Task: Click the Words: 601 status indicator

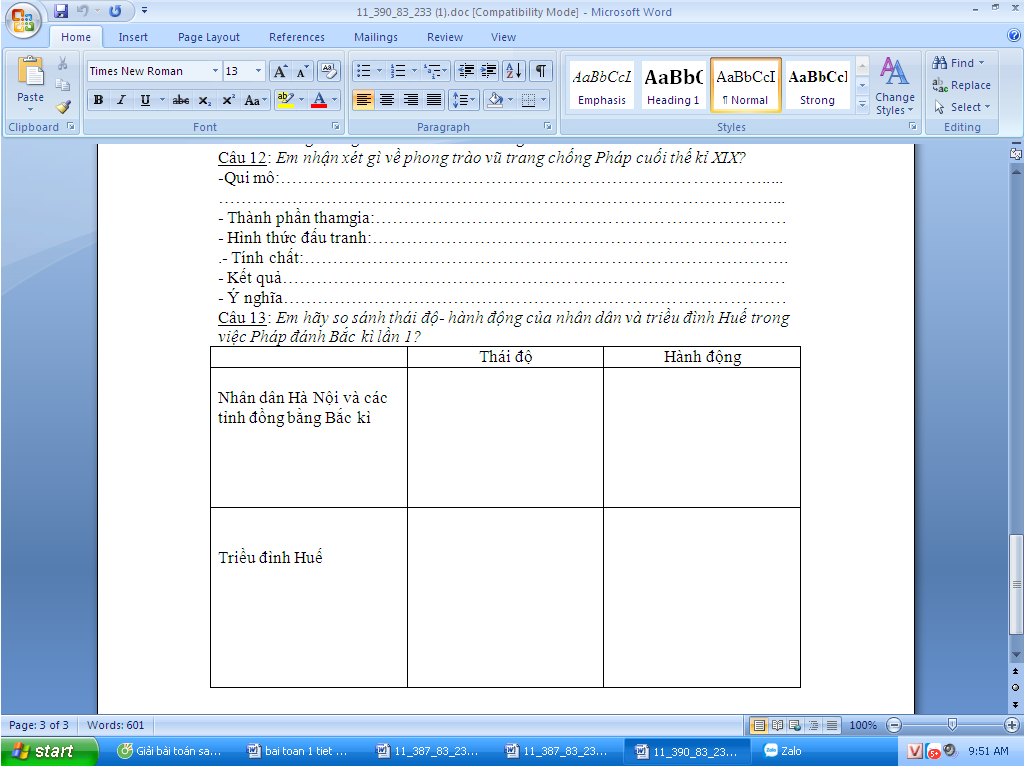Action: click(x=116, y=725)
